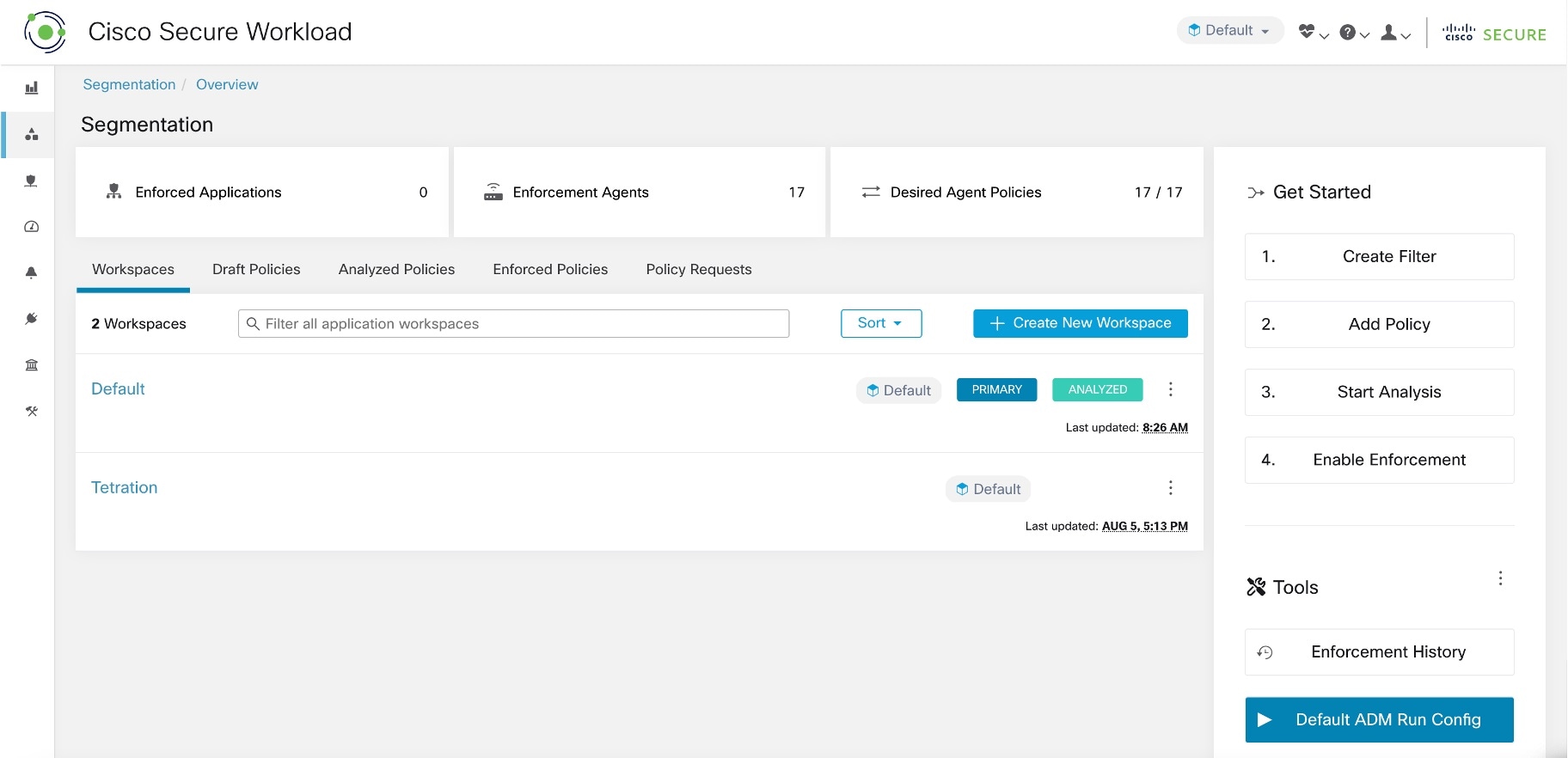1568x758 pixels.
Task: Switch to the Workspaces tab
Action: [x=133, y=269]
